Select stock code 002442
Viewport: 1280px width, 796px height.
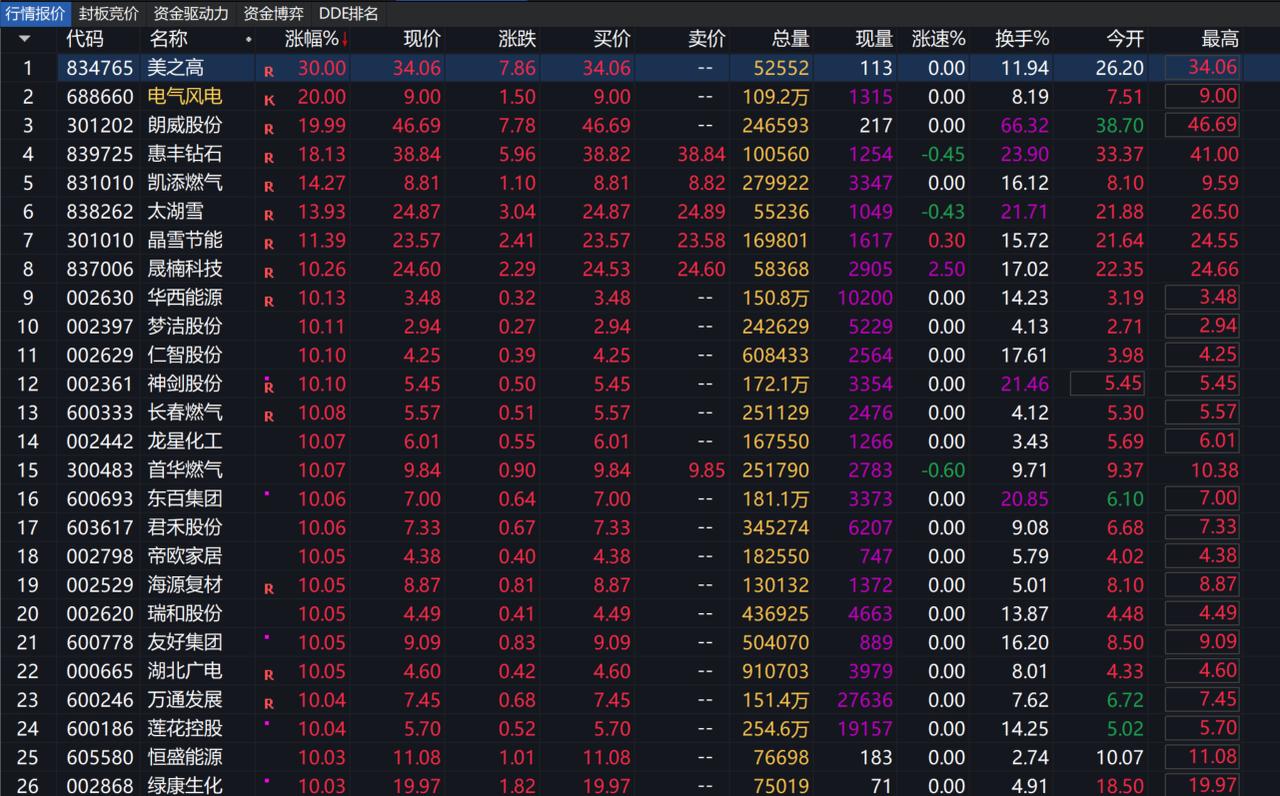(x=100, y=441)
